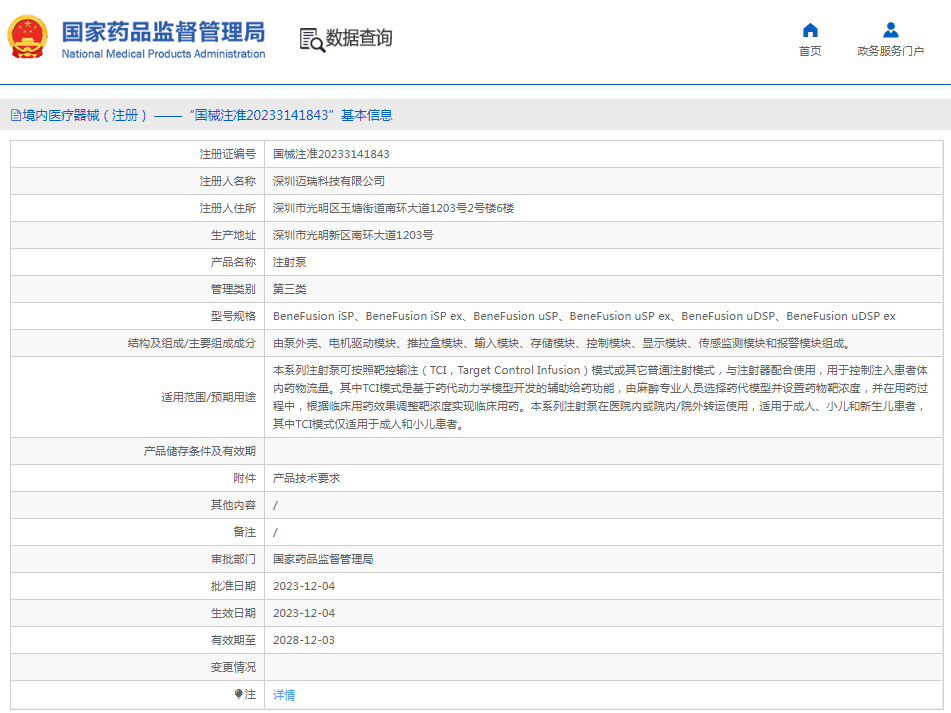
Task: Select the BeneFusion iSP model list text
Action: click(584, 316)
